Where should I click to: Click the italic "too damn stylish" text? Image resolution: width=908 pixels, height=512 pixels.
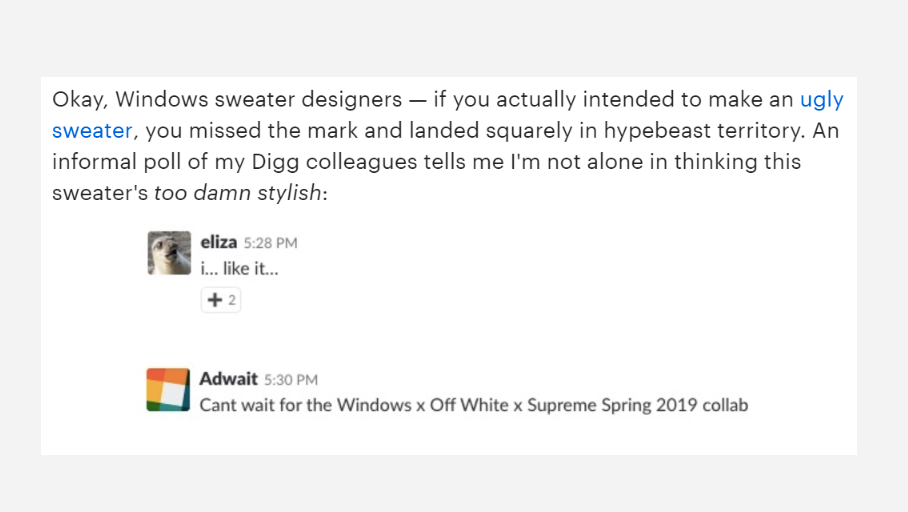(x=237, y=193)
